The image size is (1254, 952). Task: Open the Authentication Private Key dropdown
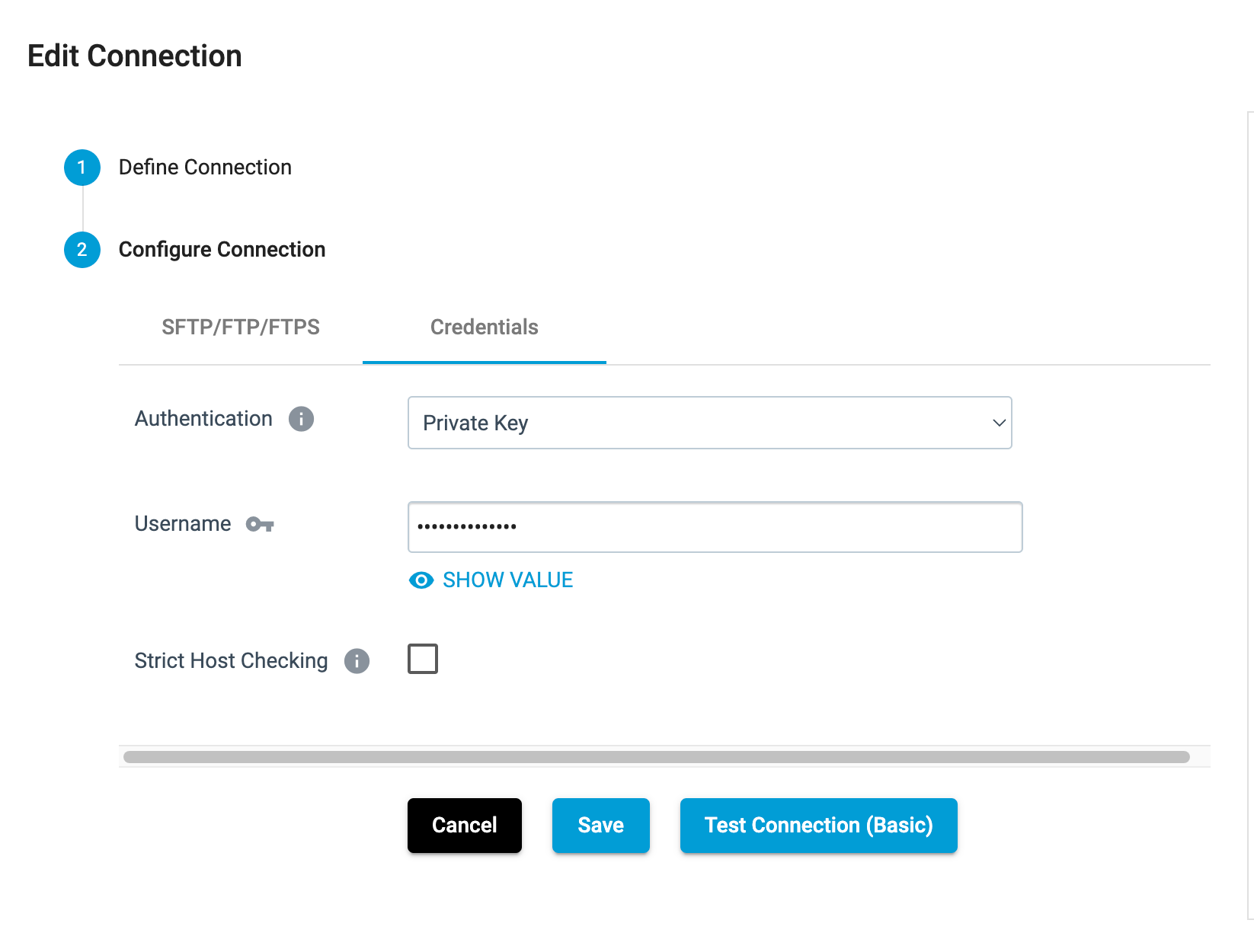[x=709, y=423]
